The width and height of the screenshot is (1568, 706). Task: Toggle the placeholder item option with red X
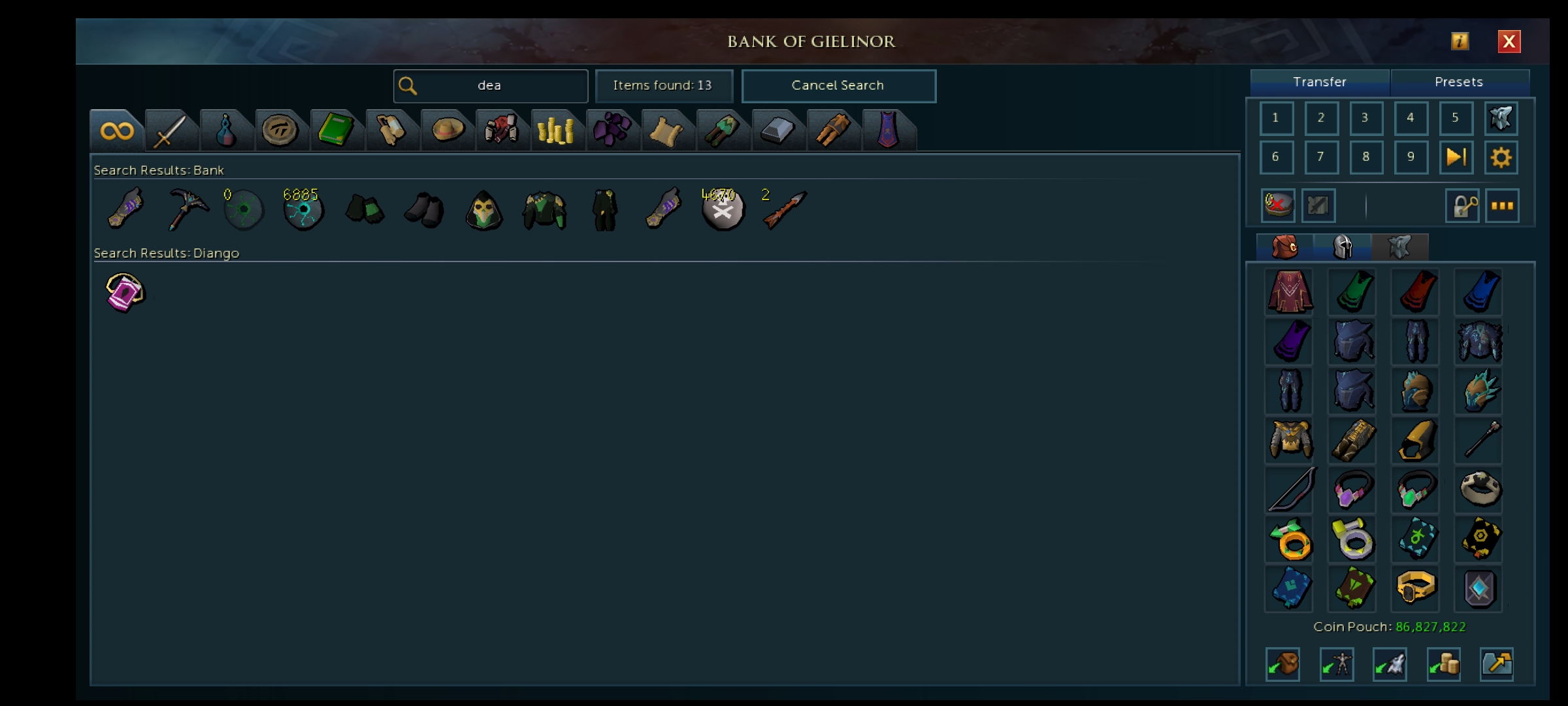click(x=1278, y=206)
